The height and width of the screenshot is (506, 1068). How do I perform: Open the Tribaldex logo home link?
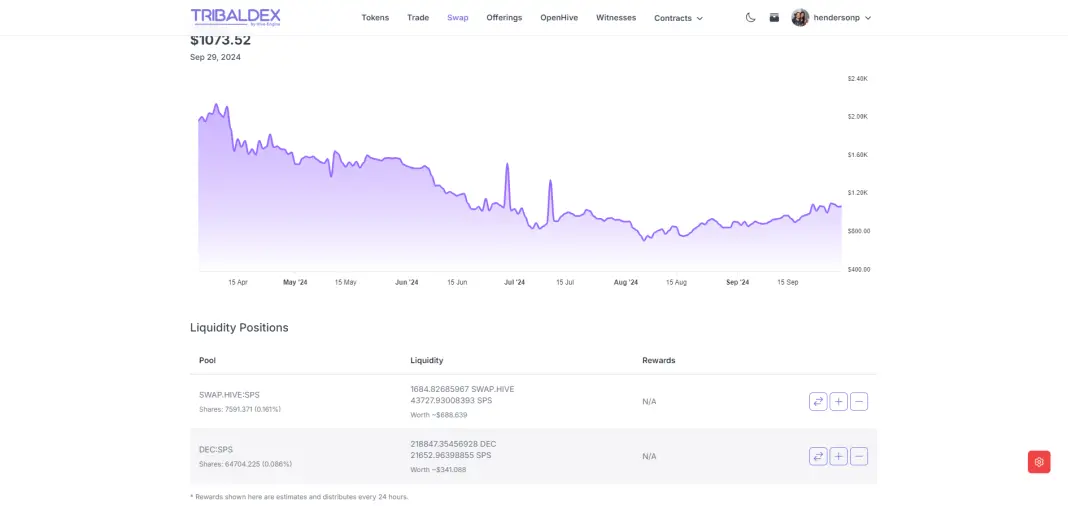pos(236,17)
